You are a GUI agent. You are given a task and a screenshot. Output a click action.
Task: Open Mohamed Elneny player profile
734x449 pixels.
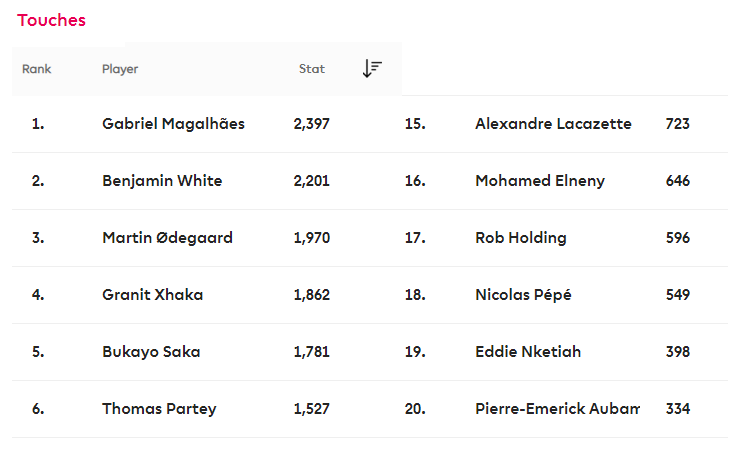540,181
